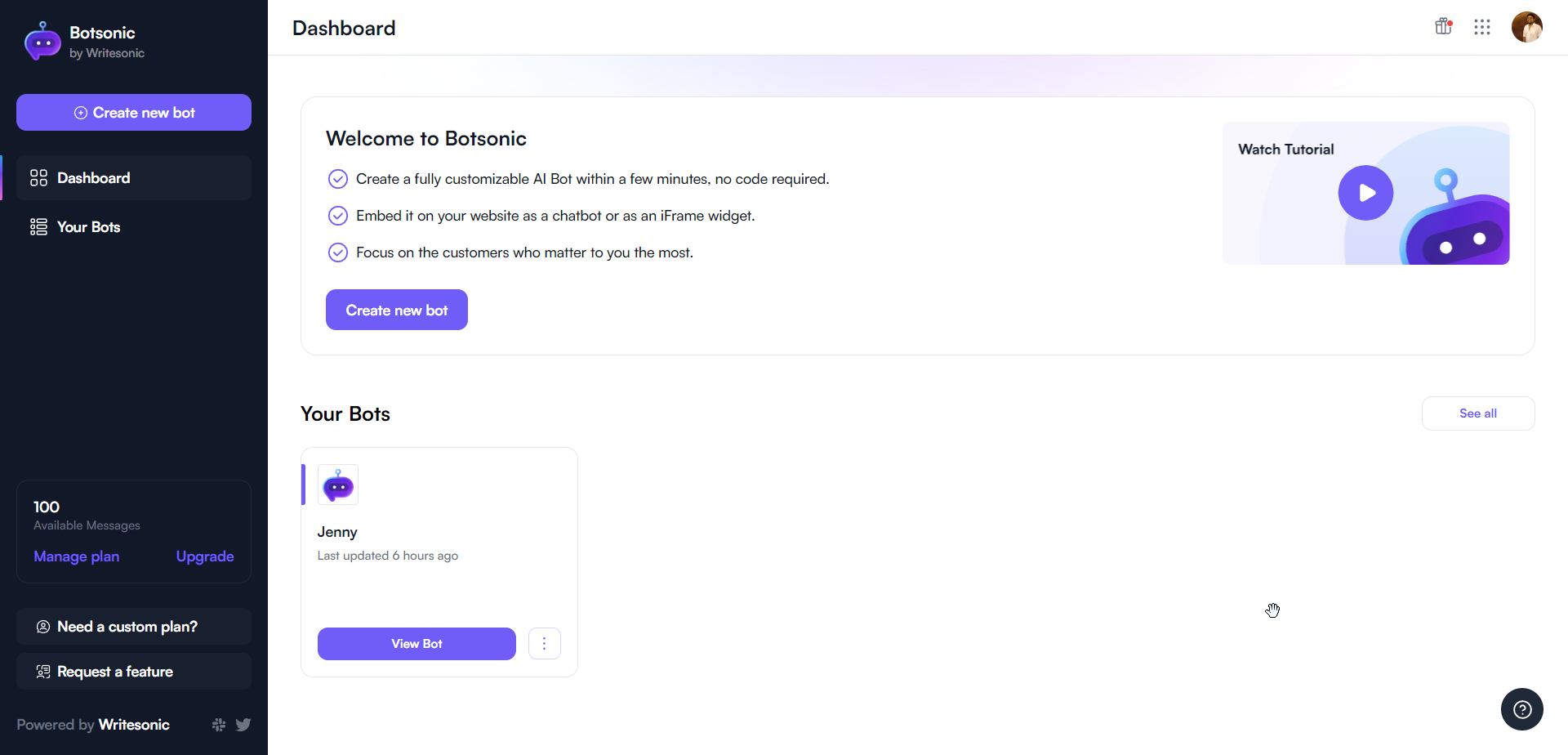Open the apps grid icon
Image resolution: width=1568 pixels, height=755 pixels.
coord(1482,27)
